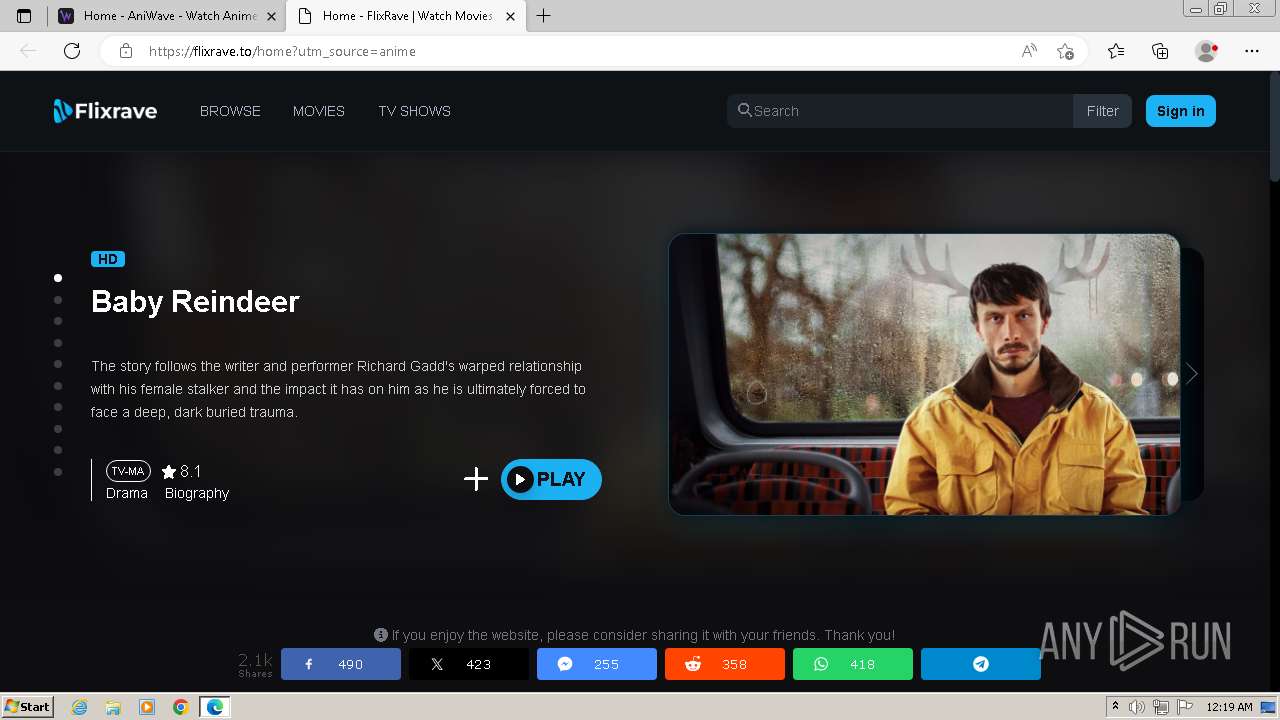Share via Messenger
Screen dimensions: 1280x720
click(x=597, y=664)
